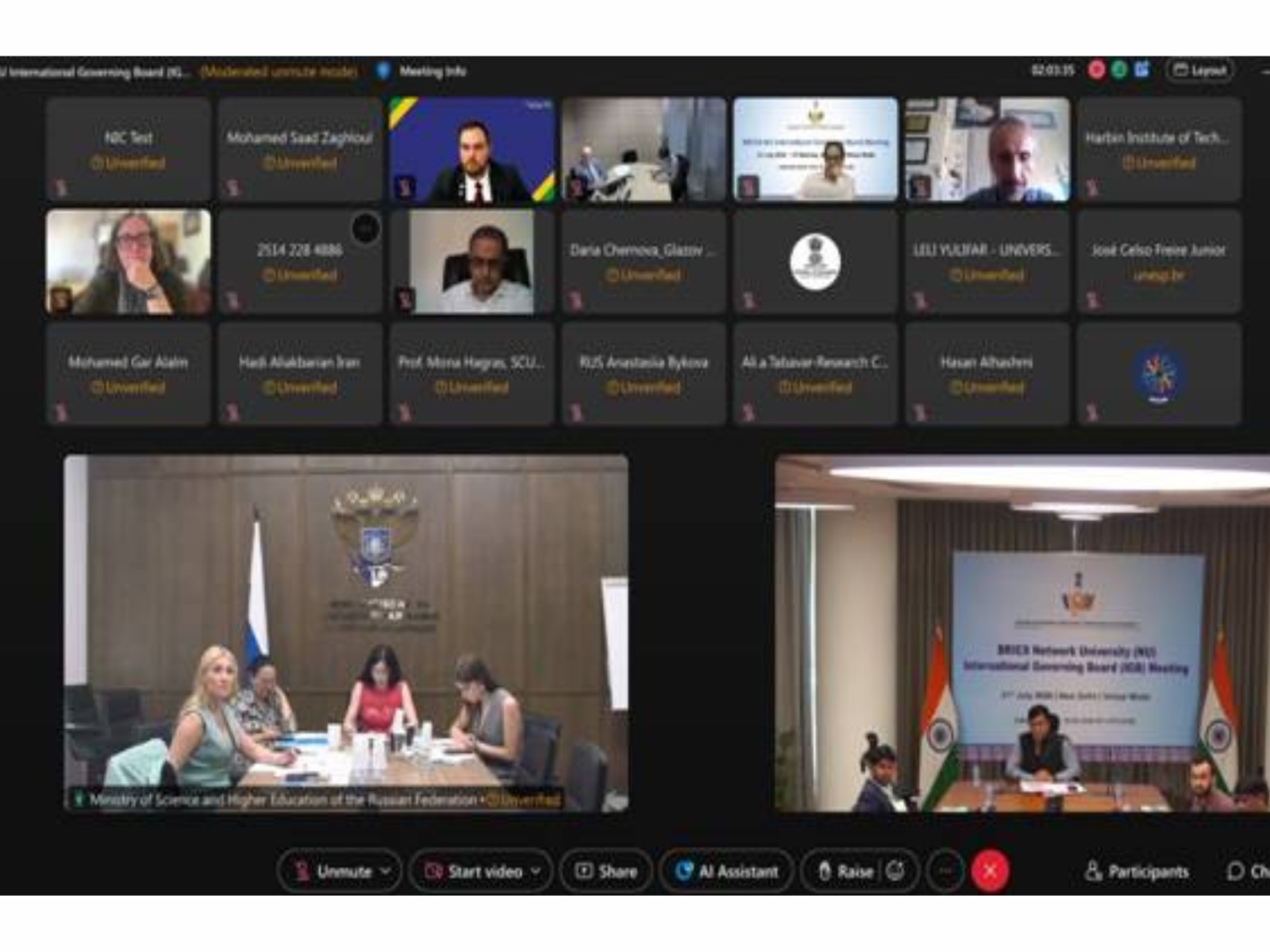Screen dimensions: 1270x952
Task: Open the Unmute audio options arrow
Action: pyautogui.click(x=385, y=871)
